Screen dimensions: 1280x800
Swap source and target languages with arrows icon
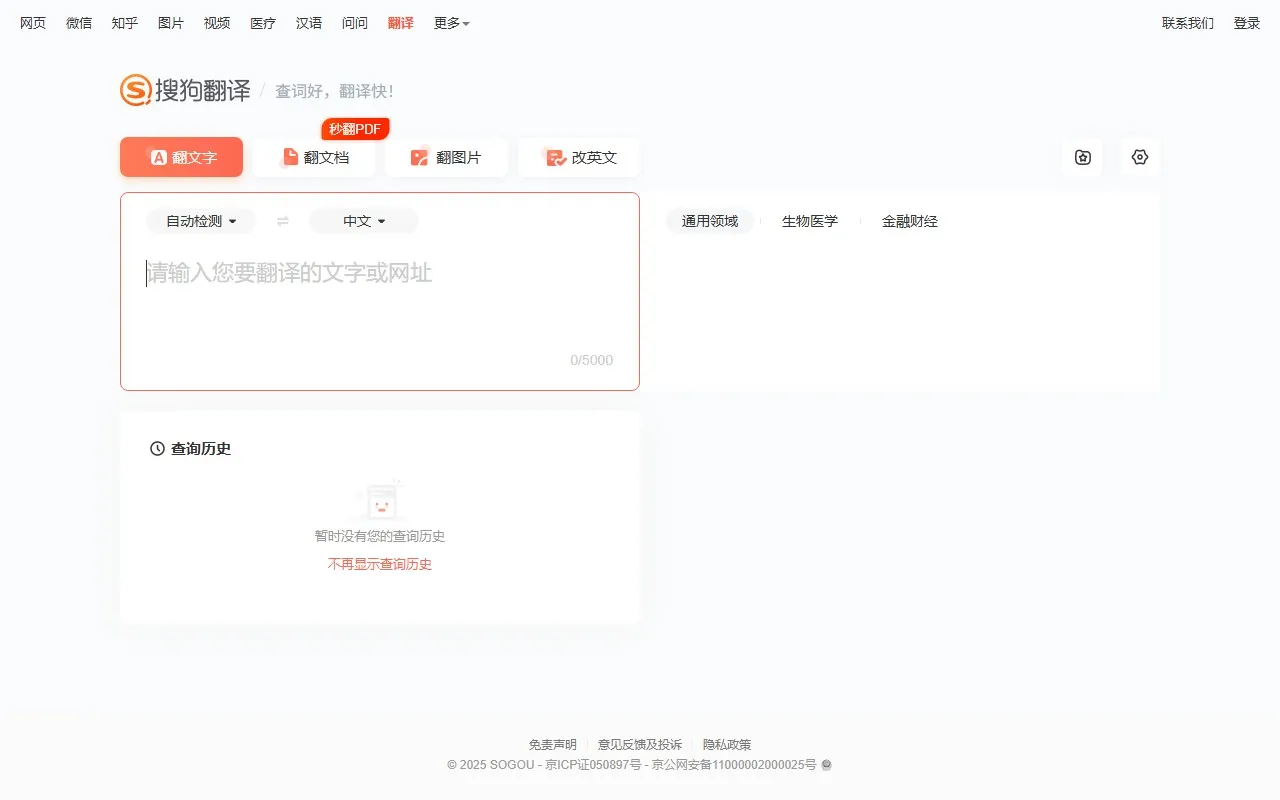[281, 221]
